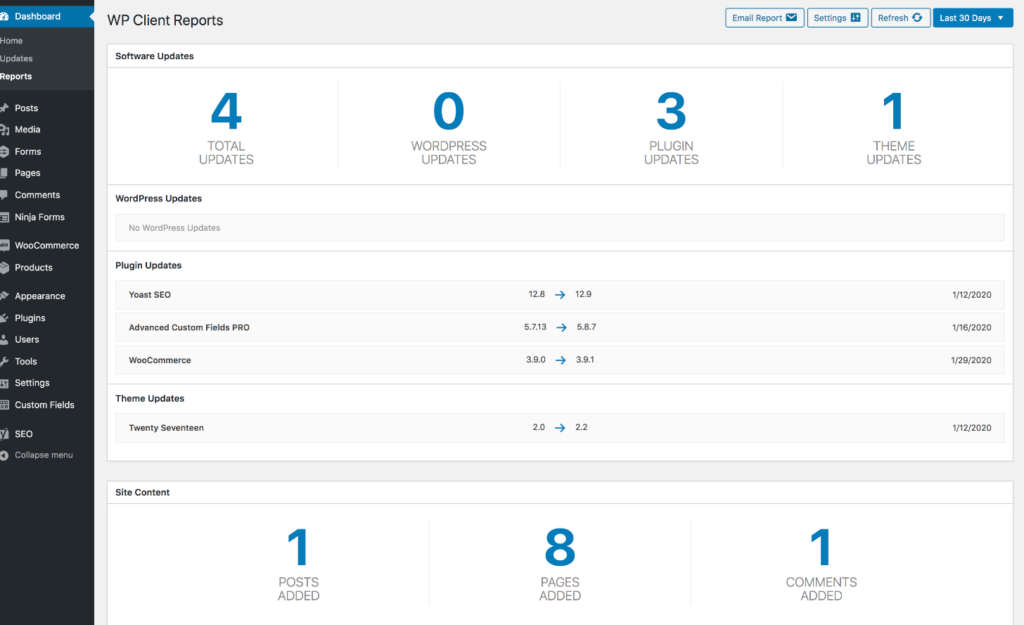Screen dimensions: 1024x625
Task: Click the Users icon in sidebar
Action: point(4,340)
